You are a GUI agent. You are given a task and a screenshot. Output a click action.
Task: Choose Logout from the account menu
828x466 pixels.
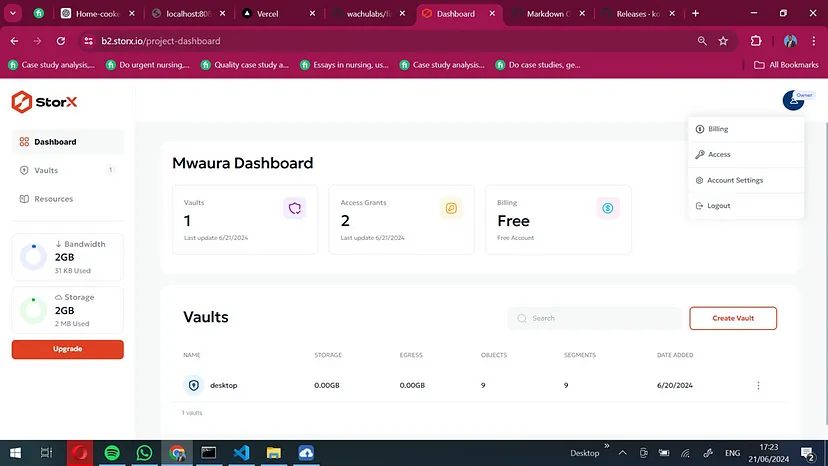coord(718,206)
